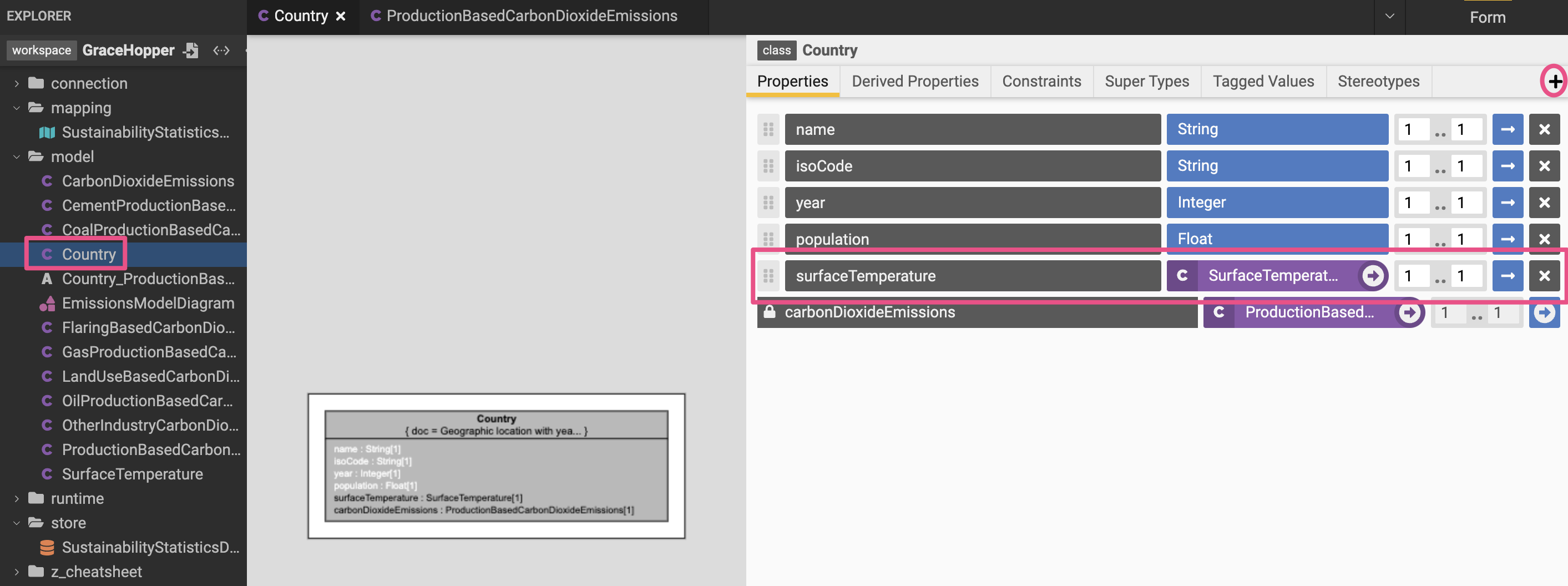The width and height of the screenshot is (1568, 586).
Task: Click the database icon for SustainabilityStatisticsD...
Action: (x=47, y=547)
